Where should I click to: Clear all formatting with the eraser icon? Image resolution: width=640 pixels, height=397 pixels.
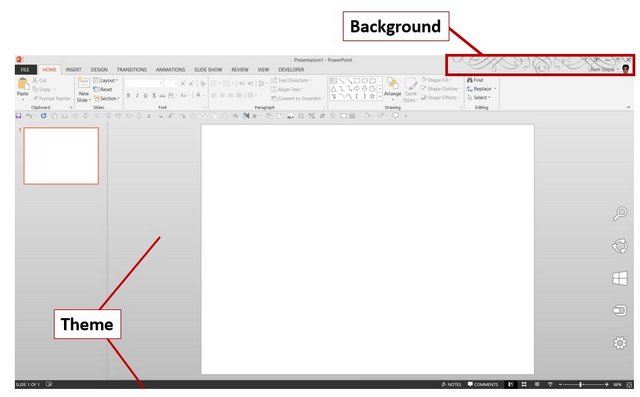coord(202,83)
